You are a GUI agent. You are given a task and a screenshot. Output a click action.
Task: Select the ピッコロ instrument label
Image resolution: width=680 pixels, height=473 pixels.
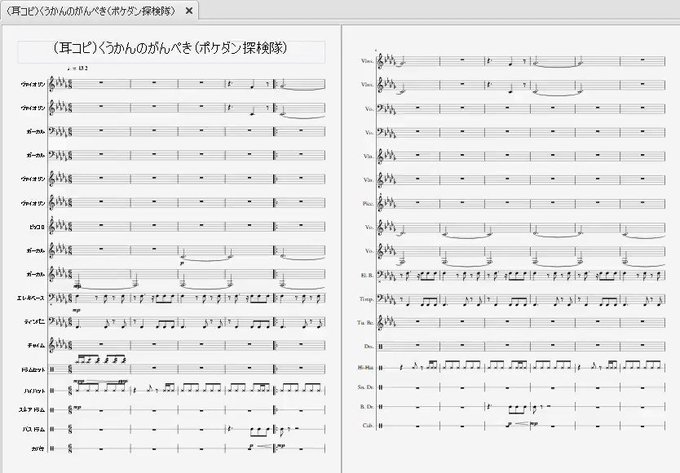pyautogui.click(x=36, y=227)
